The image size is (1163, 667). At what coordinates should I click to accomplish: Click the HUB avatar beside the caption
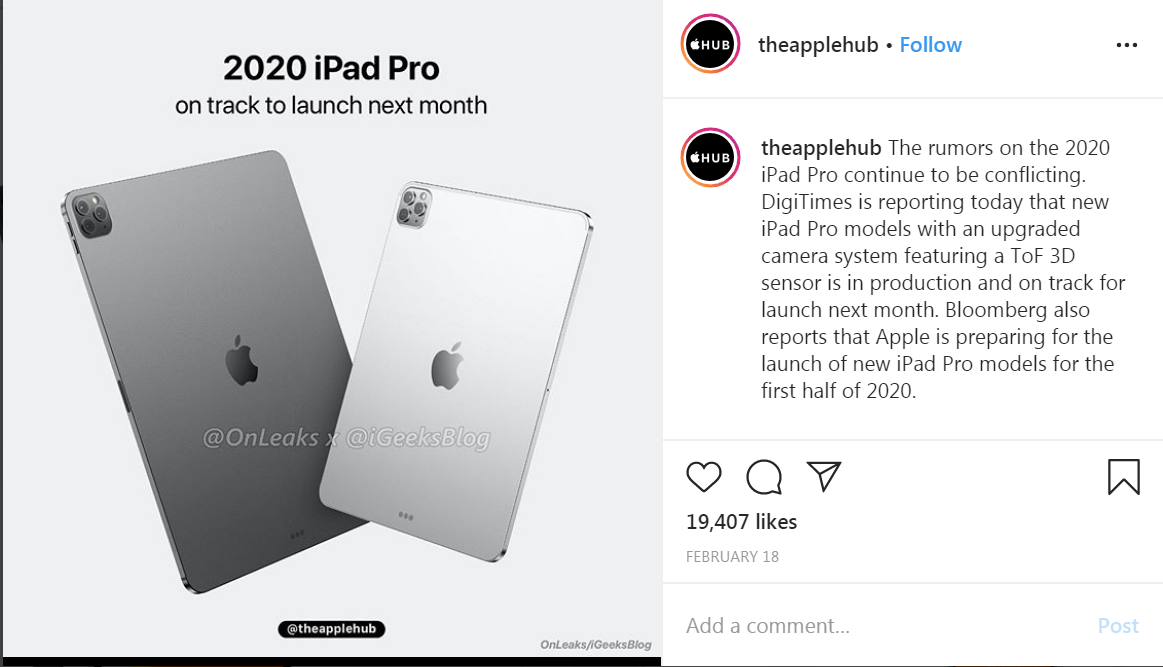coord(710,157)
